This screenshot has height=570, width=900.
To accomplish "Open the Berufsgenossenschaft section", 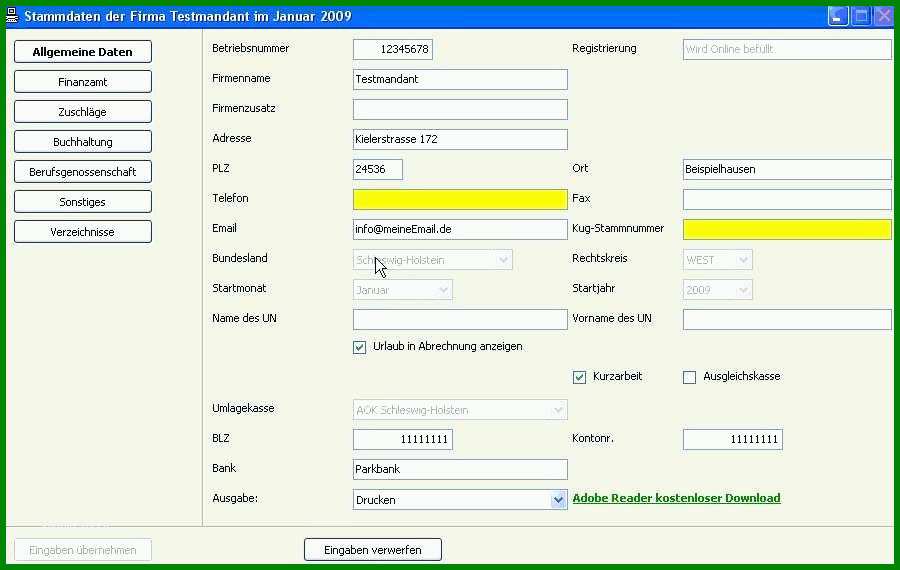I will pyautogui.click(x=83, y=172).
